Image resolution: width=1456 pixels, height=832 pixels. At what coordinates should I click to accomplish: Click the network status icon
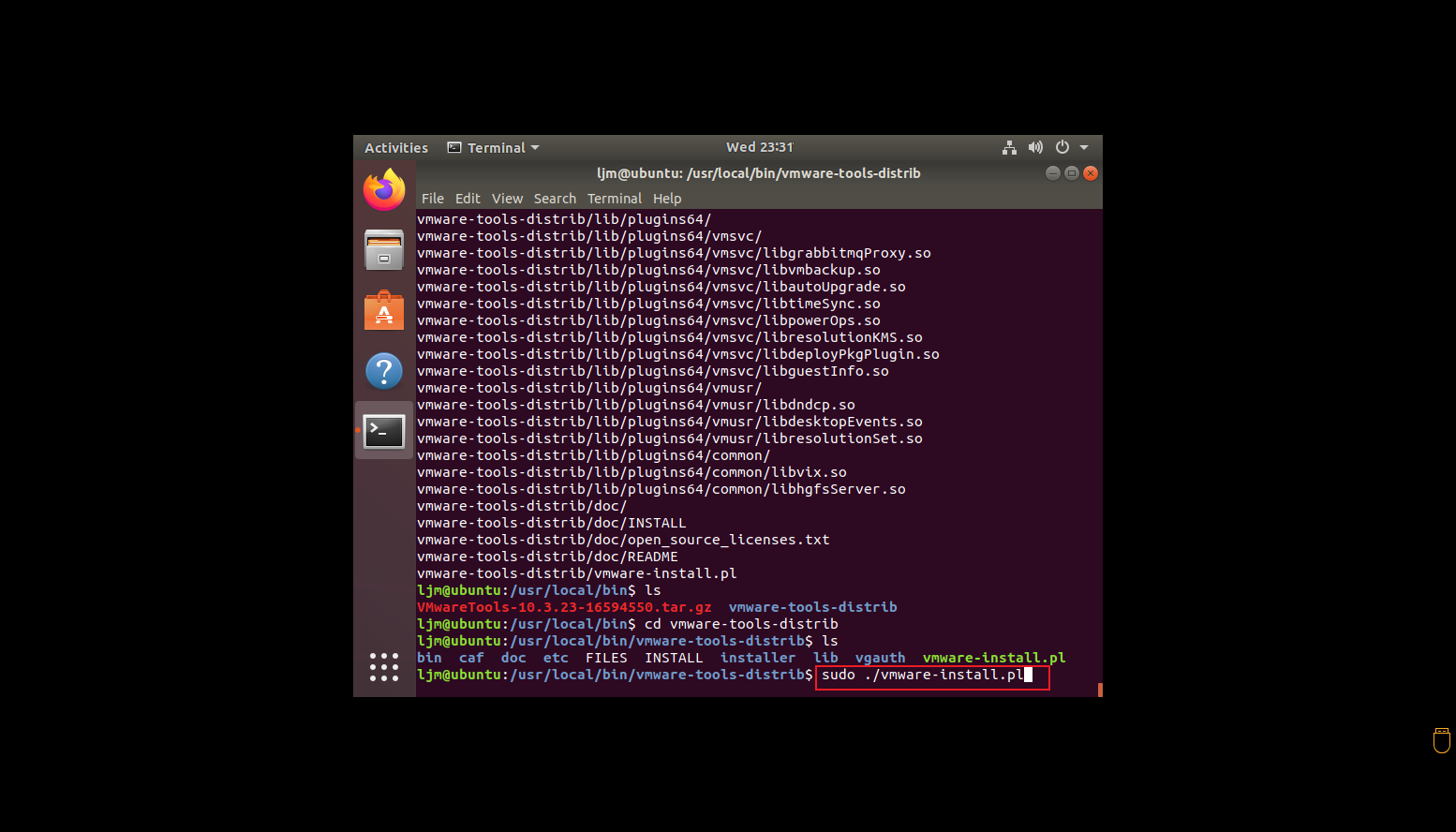tap(1009, 147)
